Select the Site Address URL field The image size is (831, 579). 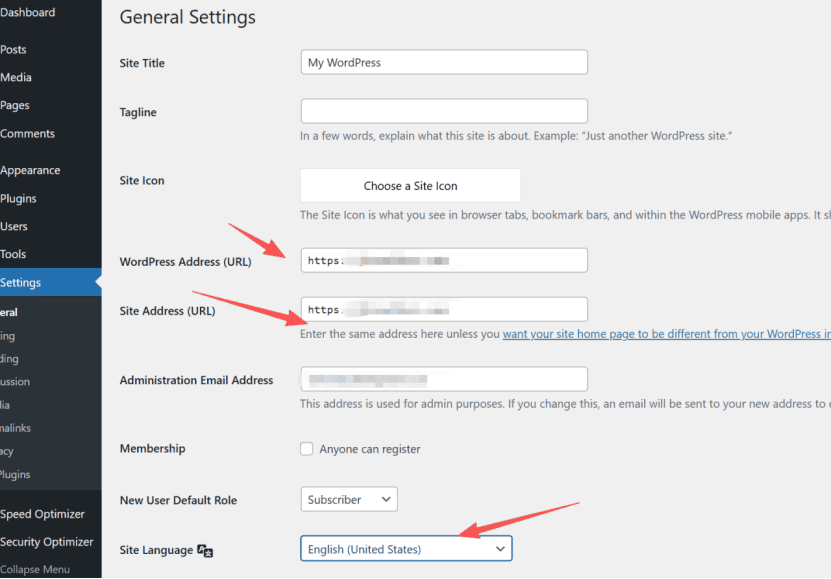[444, 309]
